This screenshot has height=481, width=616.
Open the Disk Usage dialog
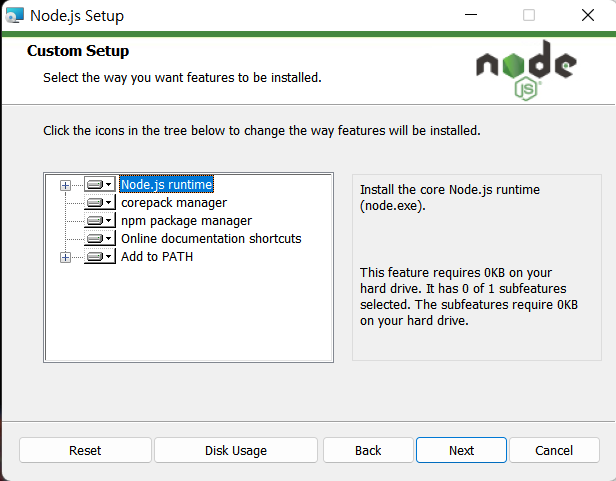coord(236,450)
